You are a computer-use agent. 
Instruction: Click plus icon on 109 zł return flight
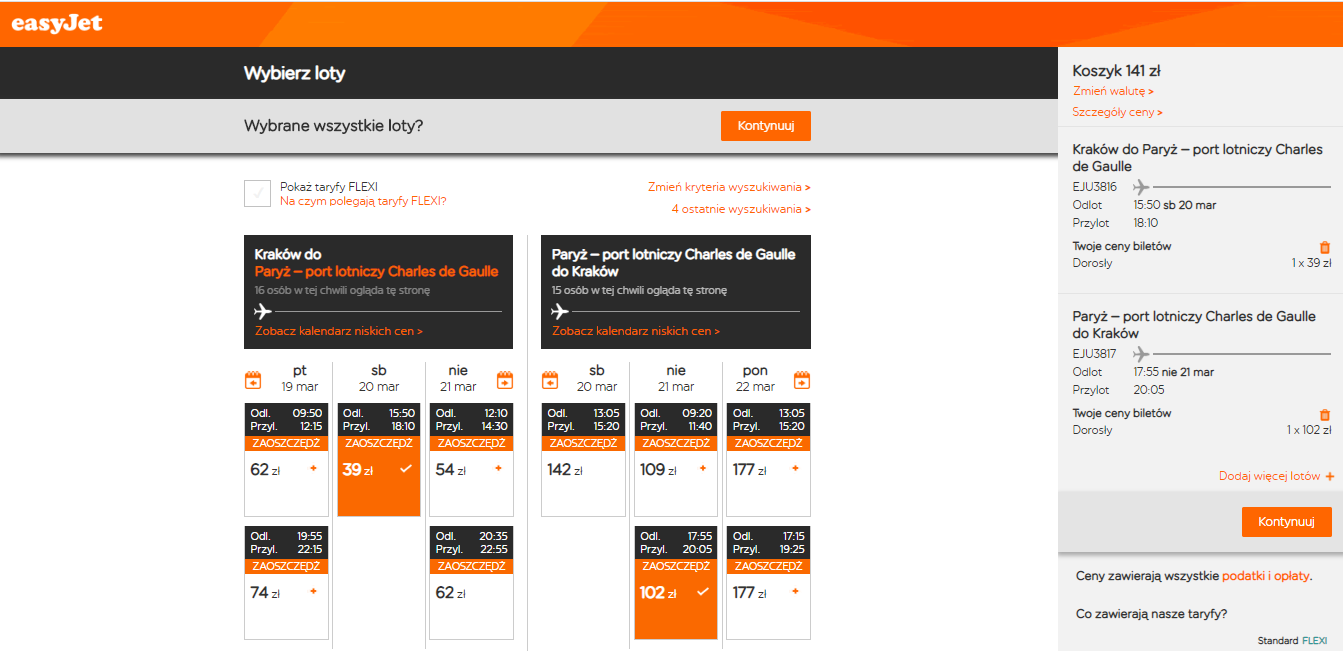coord(702,468)
